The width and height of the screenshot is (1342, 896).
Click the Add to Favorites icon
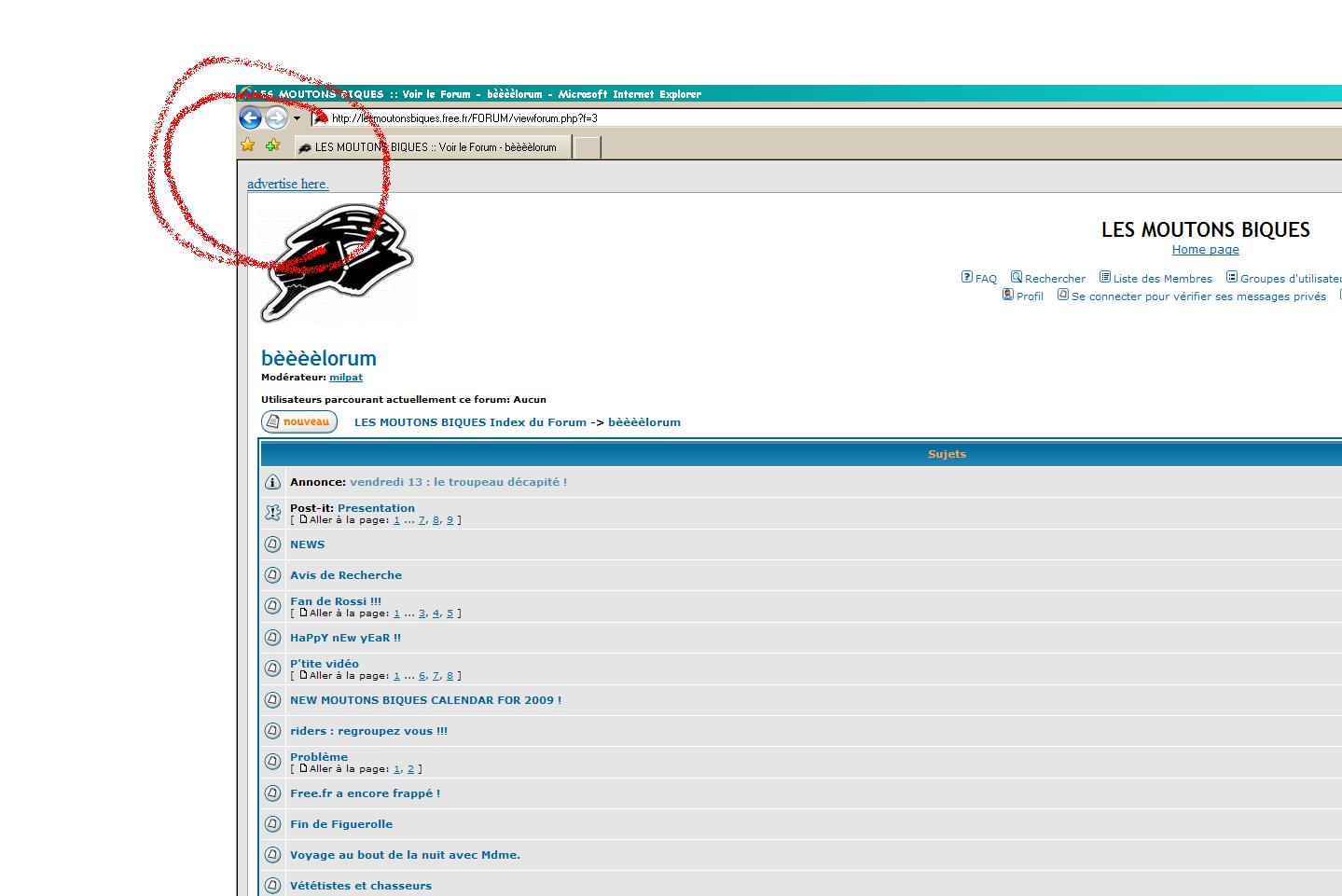pyautogui.click(x=272, y=145)
